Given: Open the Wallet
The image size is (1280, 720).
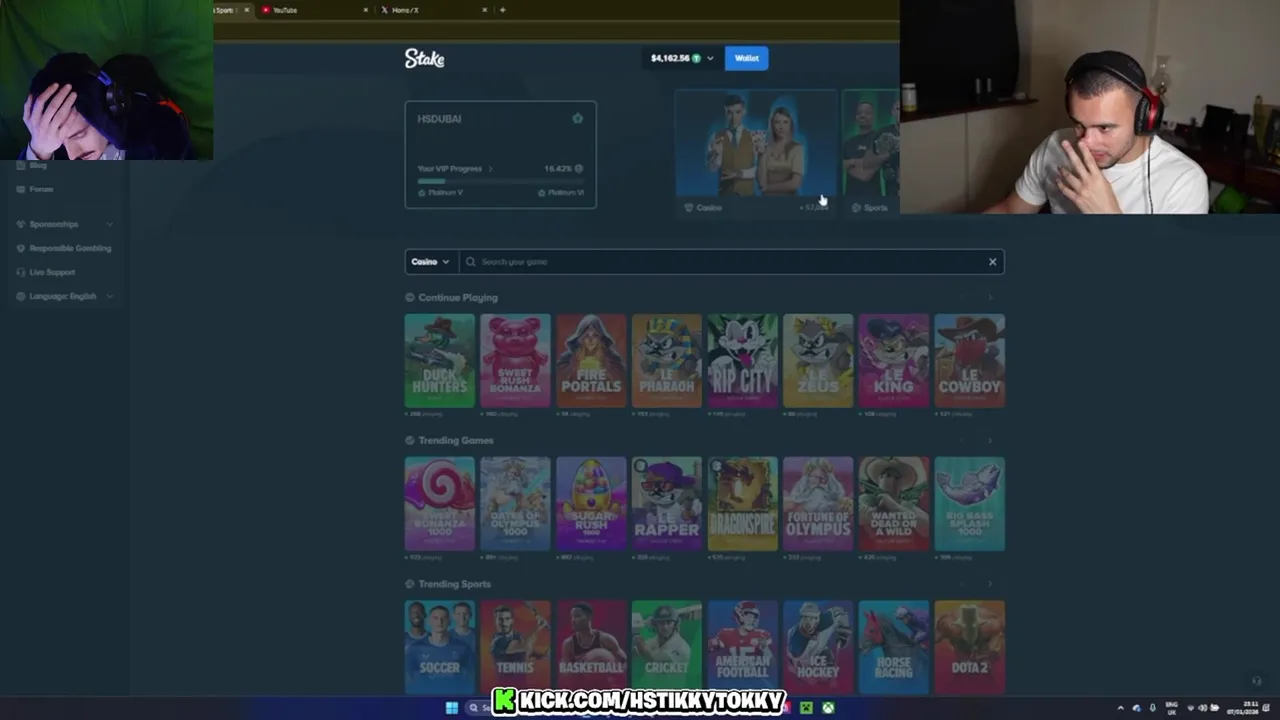Looking at the screenshot, I should [747, 58].
